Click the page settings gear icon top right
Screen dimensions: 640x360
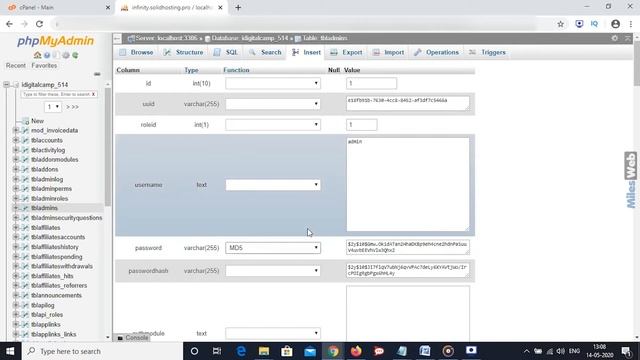click(x=615, y=38)
